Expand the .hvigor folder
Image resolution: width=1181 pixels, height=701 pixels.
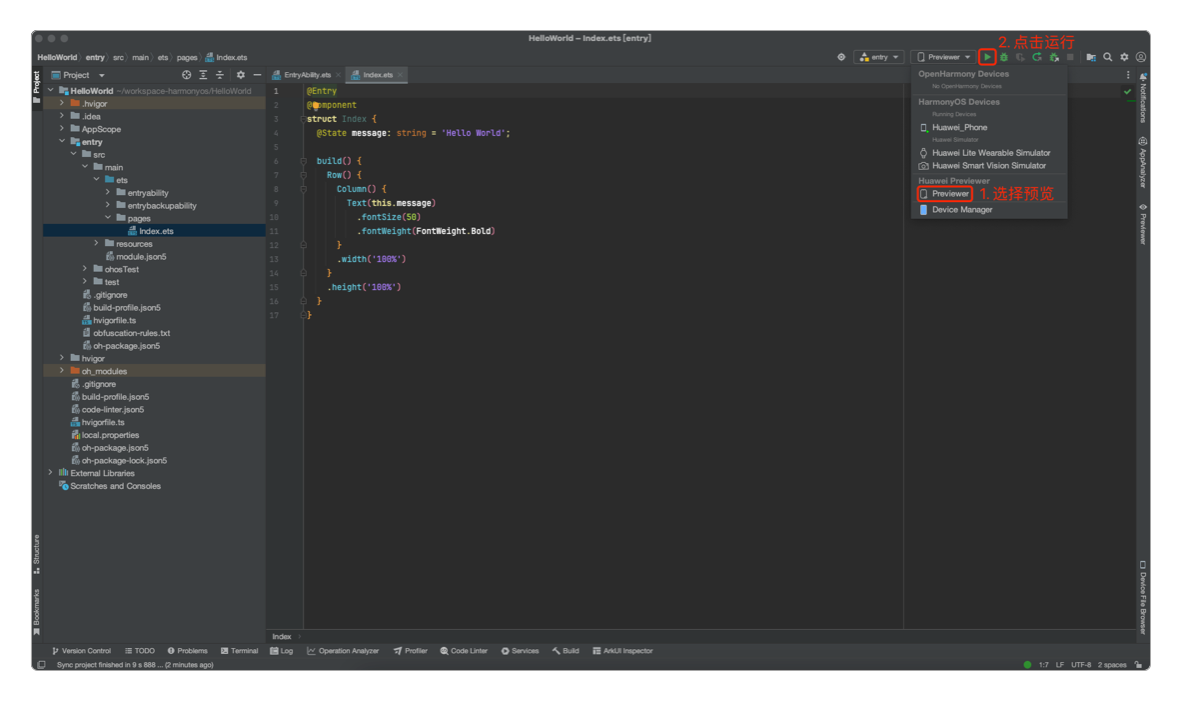coord(63,104)
